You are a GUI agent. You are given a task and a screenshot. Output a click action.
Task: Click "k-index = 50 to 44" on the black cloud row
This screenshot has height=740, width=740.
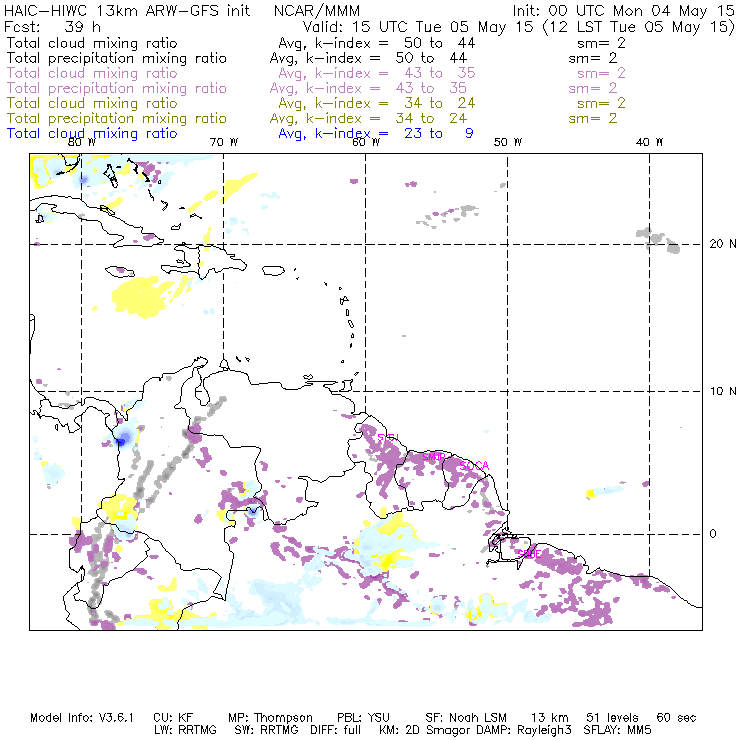tap(395, 43)
